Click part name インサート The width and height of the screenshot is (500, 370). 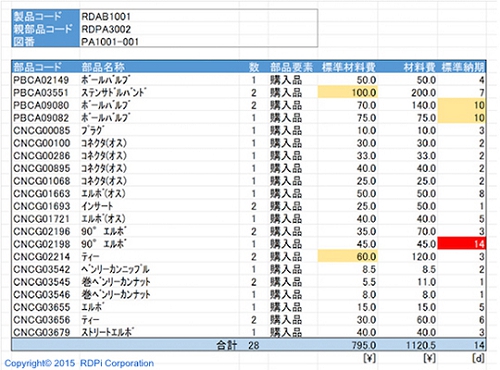pos(97,206)
